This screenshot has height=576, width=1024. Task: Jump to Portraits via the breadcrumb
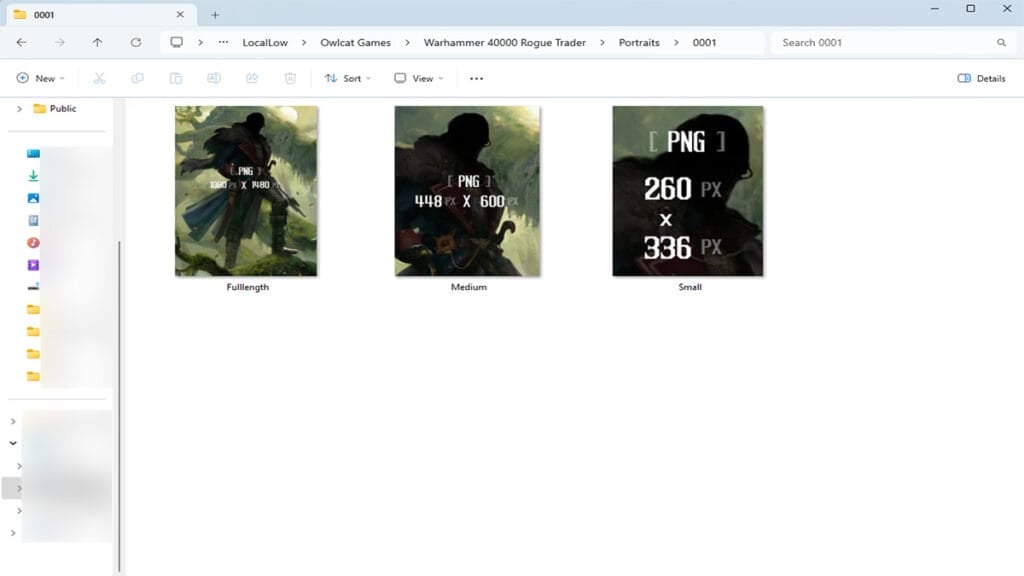click(640, 42)
